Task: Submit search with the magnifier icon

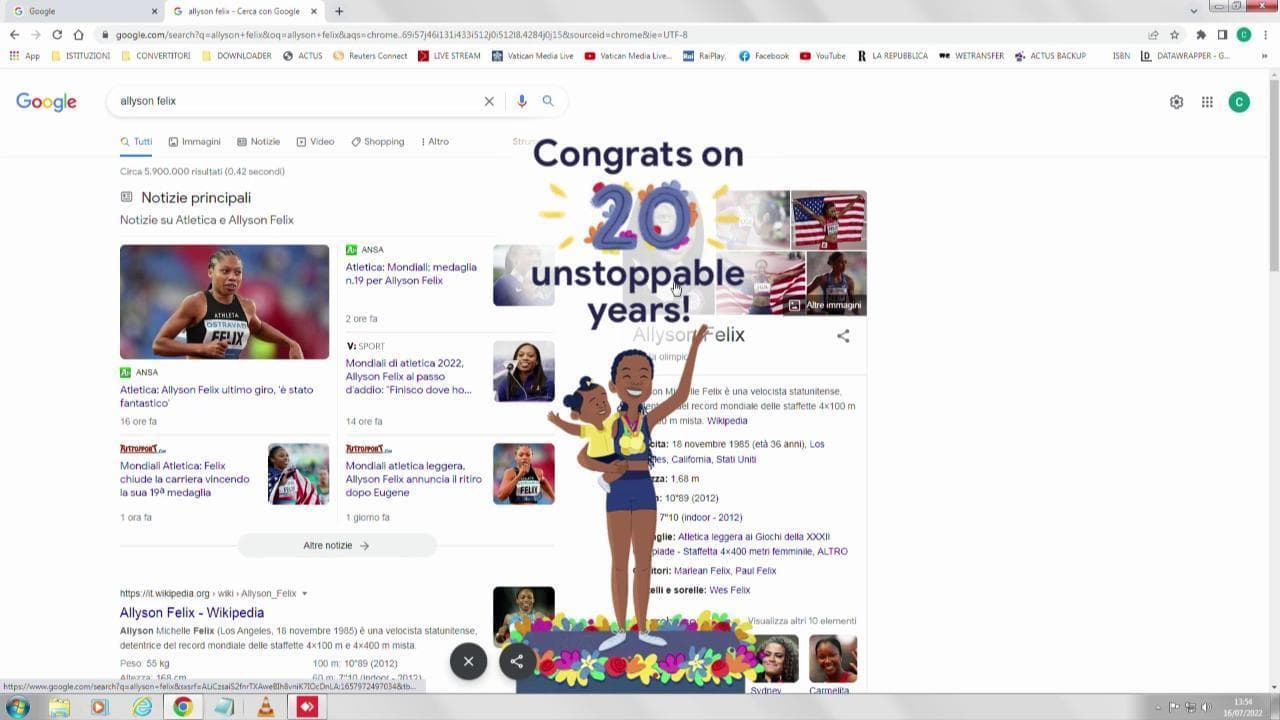Action: click(x=548, y=101)
